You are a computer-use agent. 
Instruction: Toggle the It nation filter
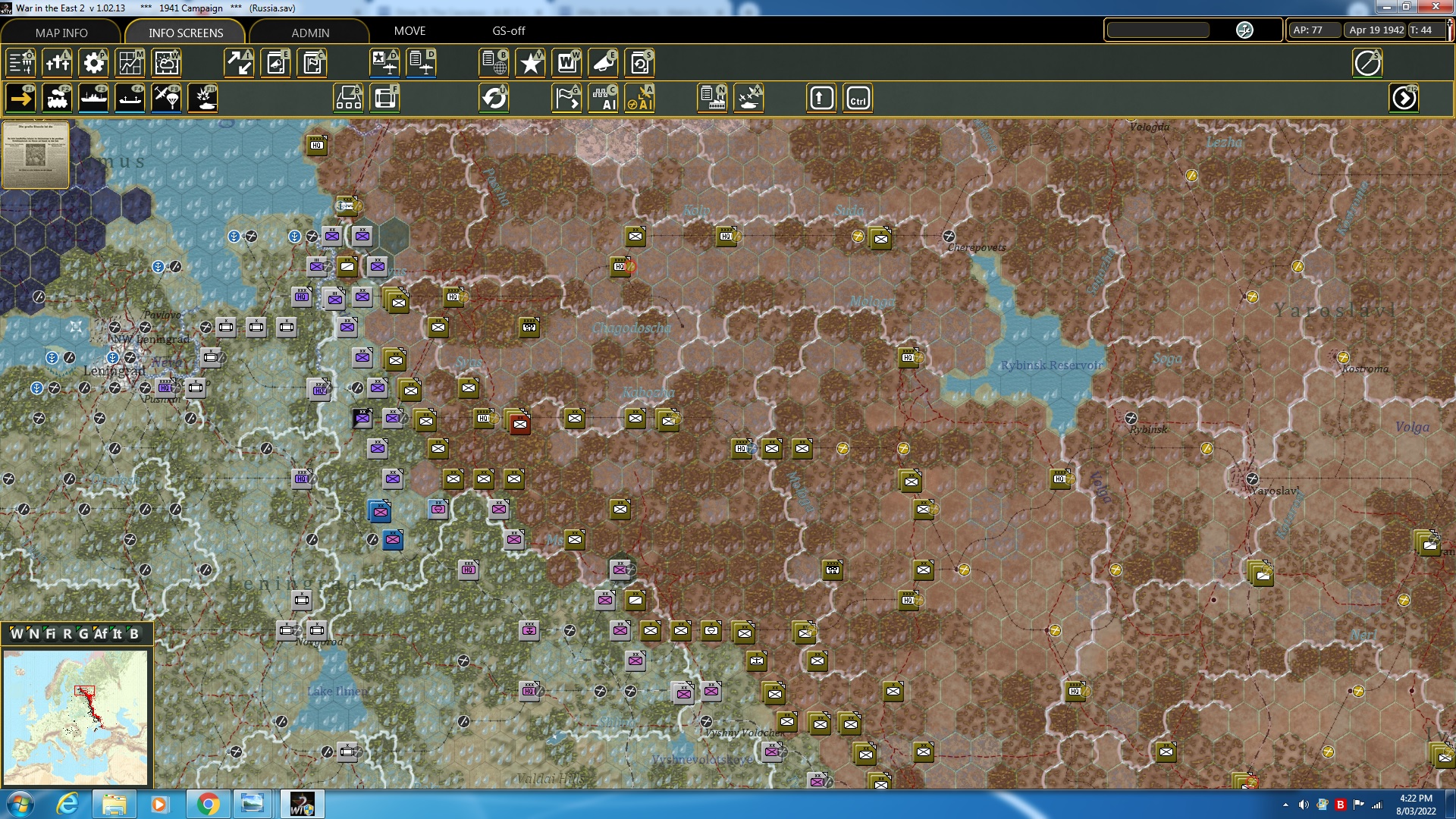118,634
